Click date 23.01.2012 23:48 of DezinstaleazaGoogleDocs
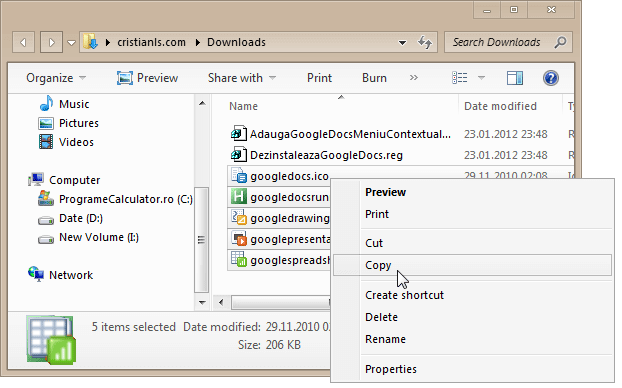 [506, 155]
